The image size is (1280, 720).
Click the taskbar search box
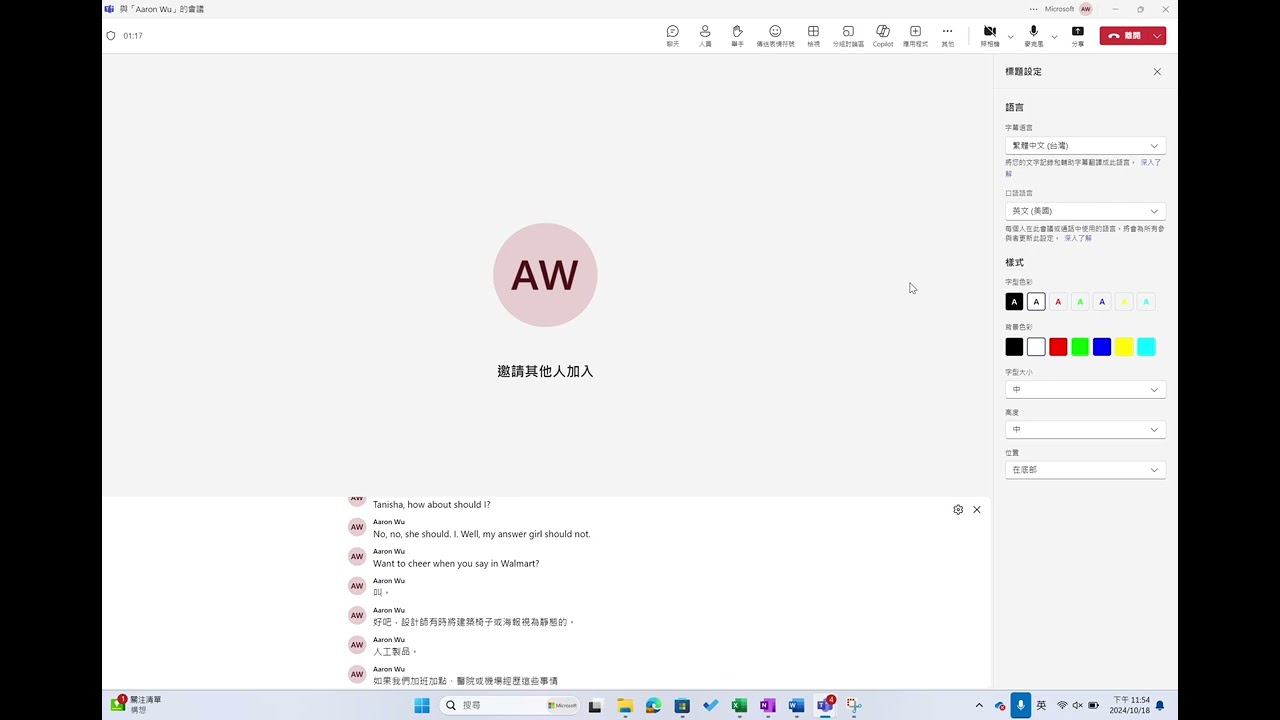(510, 705)
